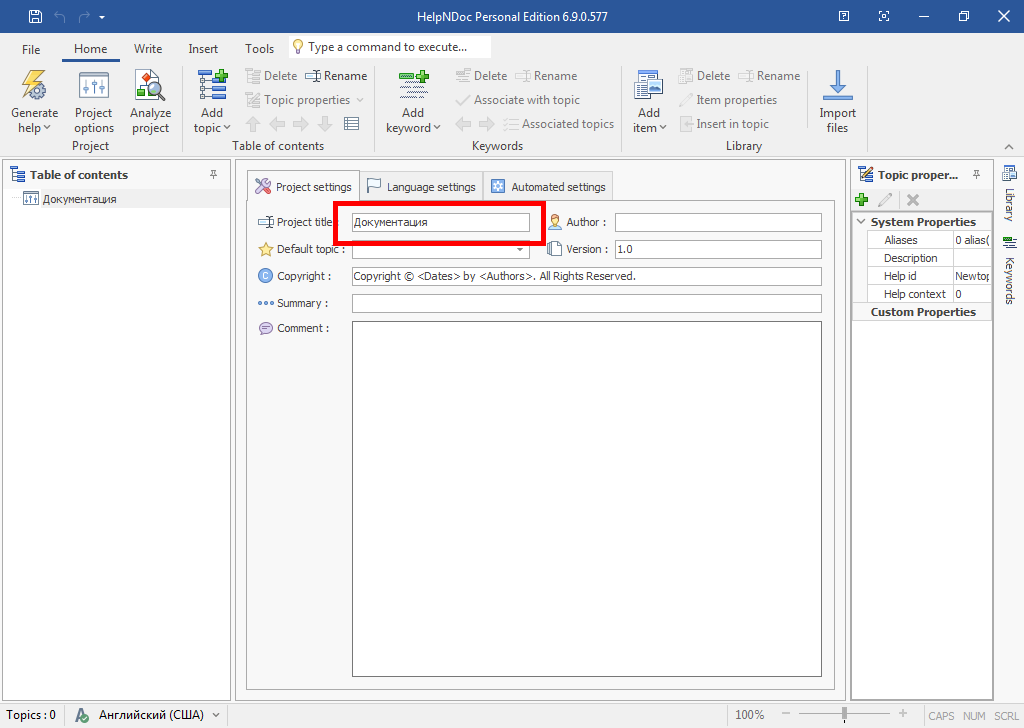Click keyword move left arrow
The image size is (1024, 728).
coord(463,123)
